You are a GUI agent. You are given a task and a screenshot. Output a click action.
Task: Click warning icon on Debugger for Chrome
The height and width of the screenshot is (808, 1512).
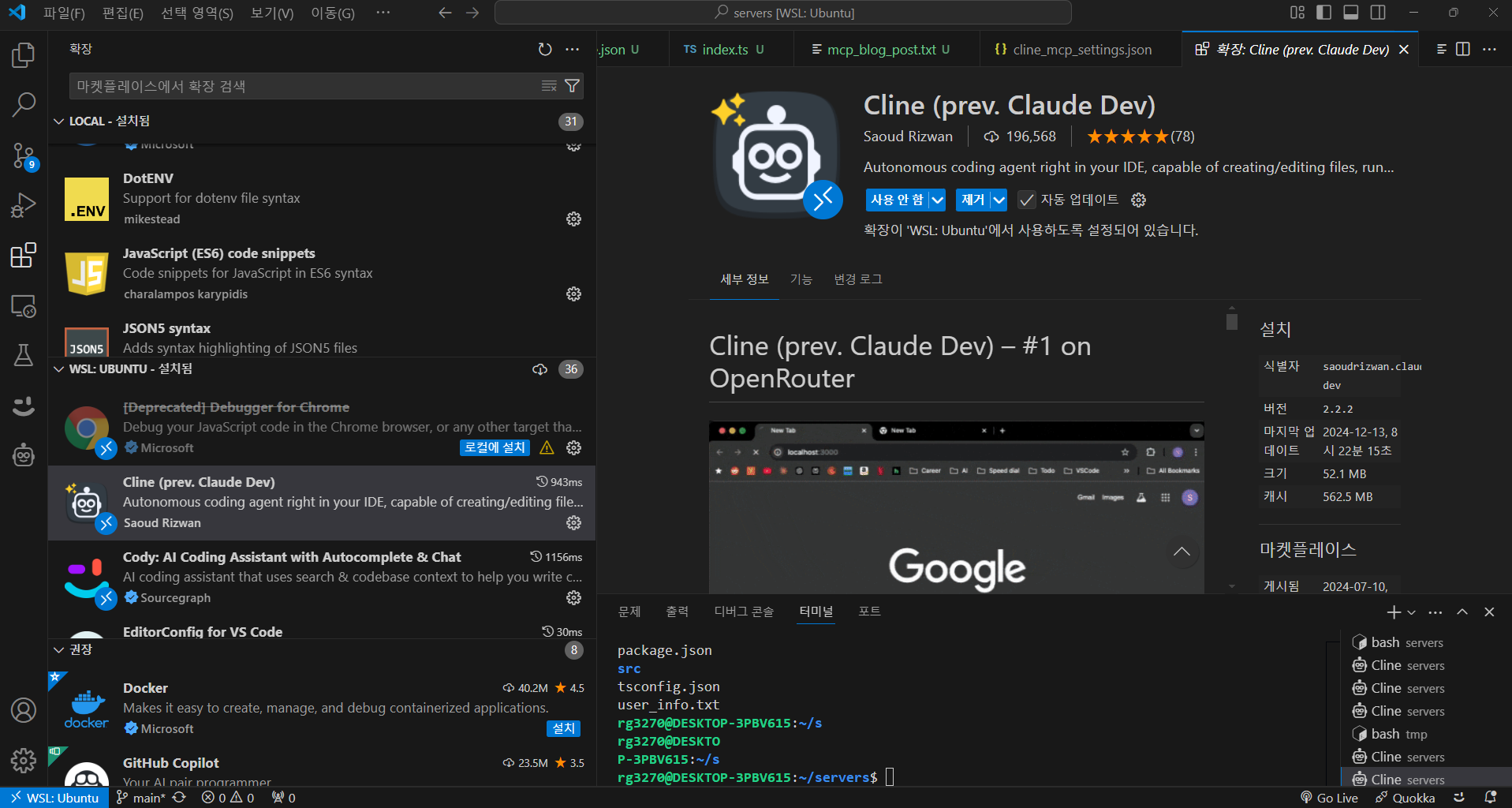coord(547,447)
